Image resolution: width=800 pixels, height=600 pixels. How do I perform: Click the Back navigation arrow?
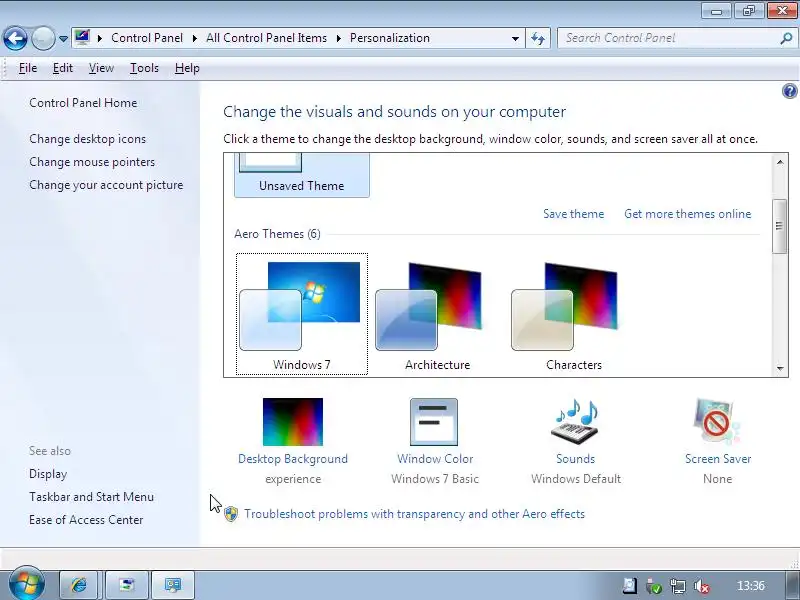15,38
